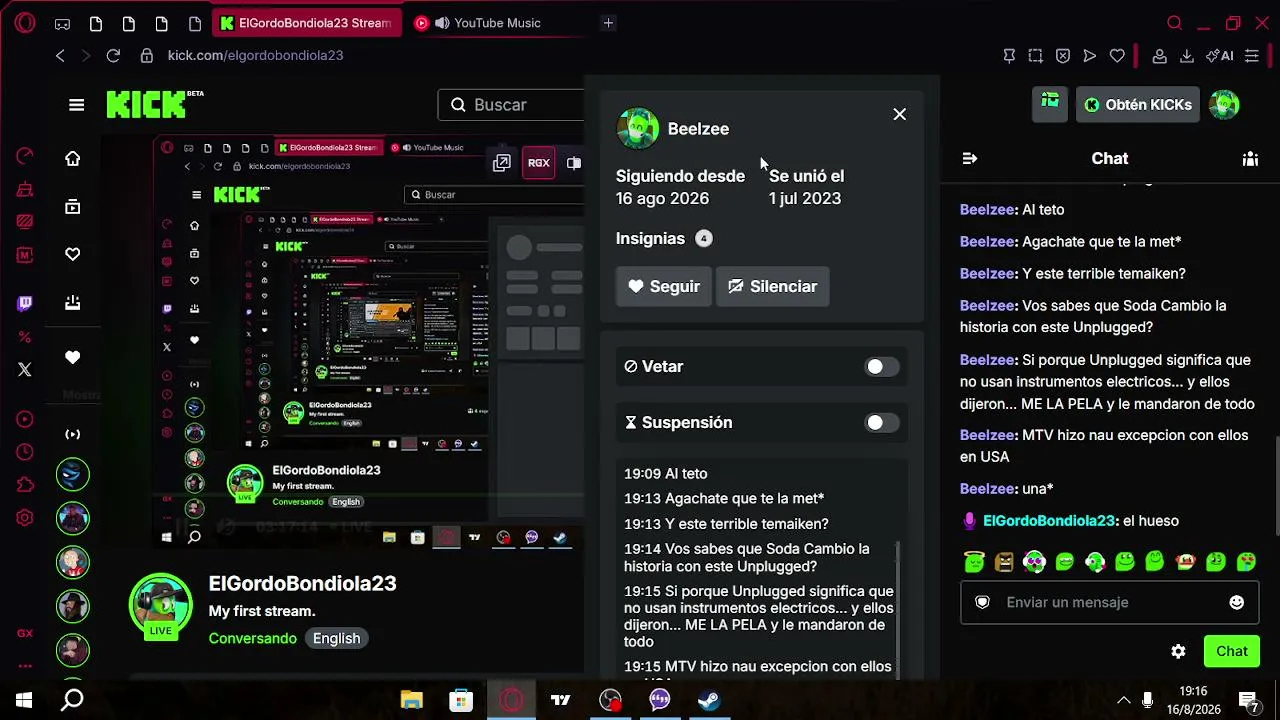Click the "Se unió el" join date label
This screenshot has width=1280, height=720.
pos(806,176)
